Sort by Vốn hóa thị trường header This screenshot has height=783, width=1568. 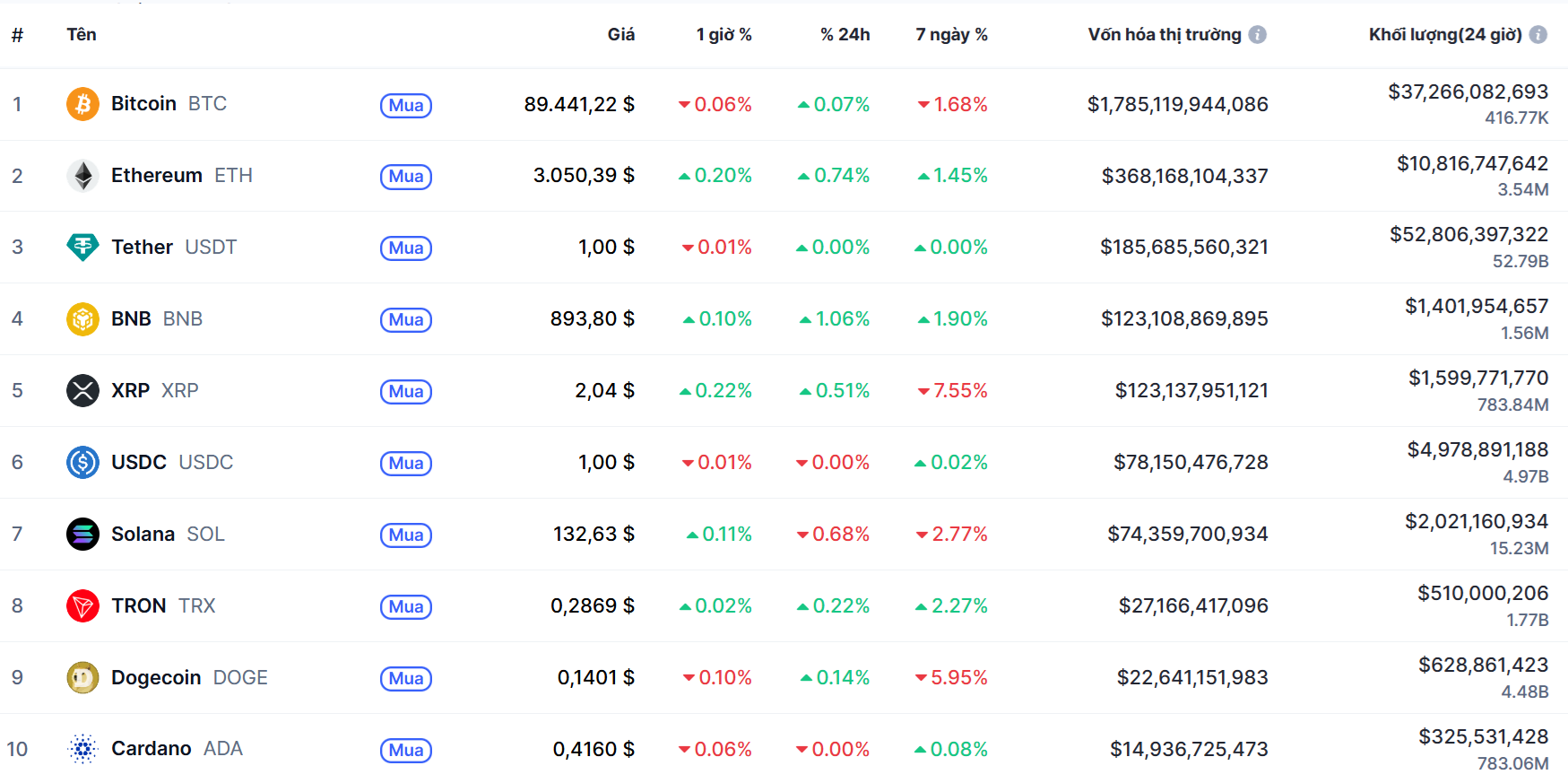tap(1165, 34)
